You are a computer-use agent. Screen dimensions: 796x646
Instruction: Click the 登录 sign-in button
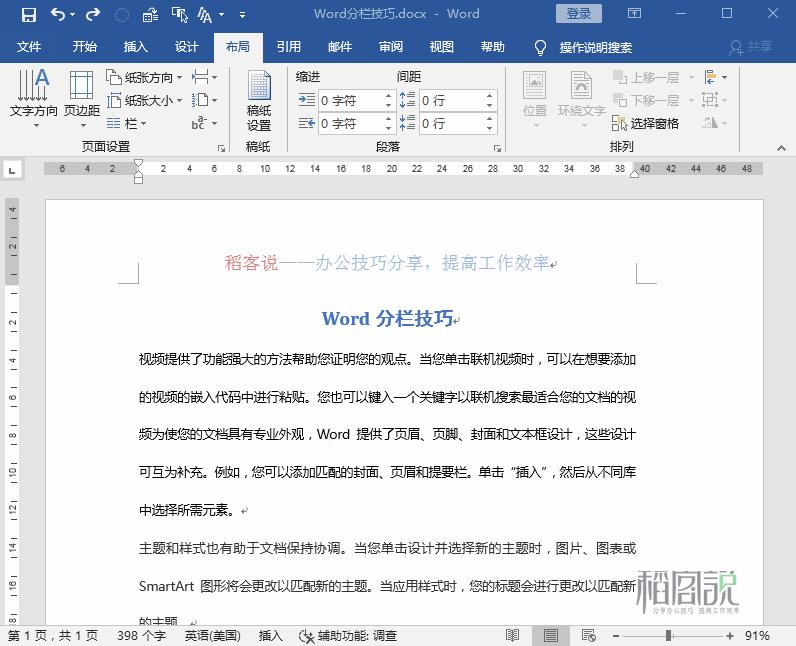coord(579,14)
